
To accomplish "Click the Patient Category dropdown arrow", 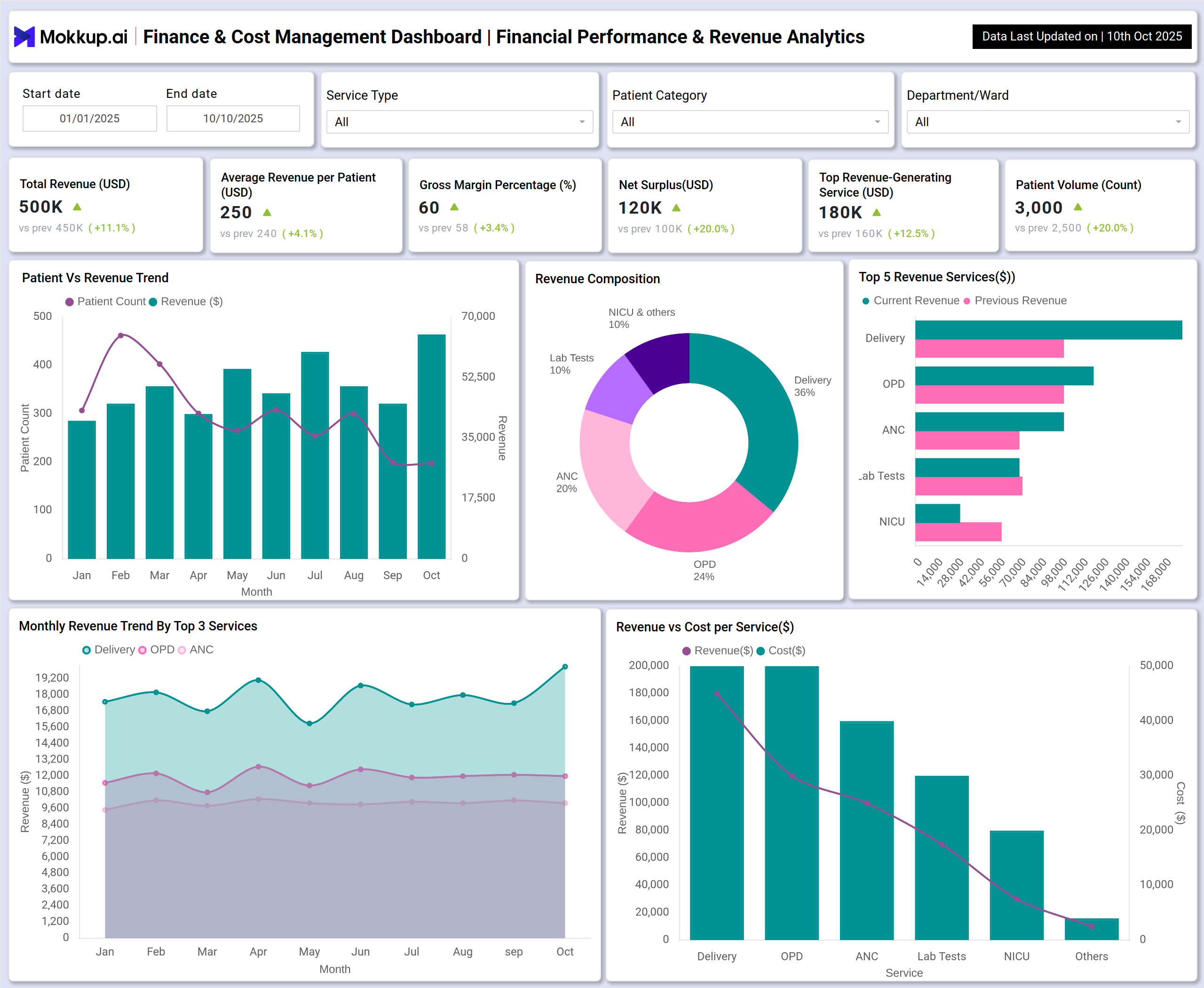I will click(x=878, y=122).
